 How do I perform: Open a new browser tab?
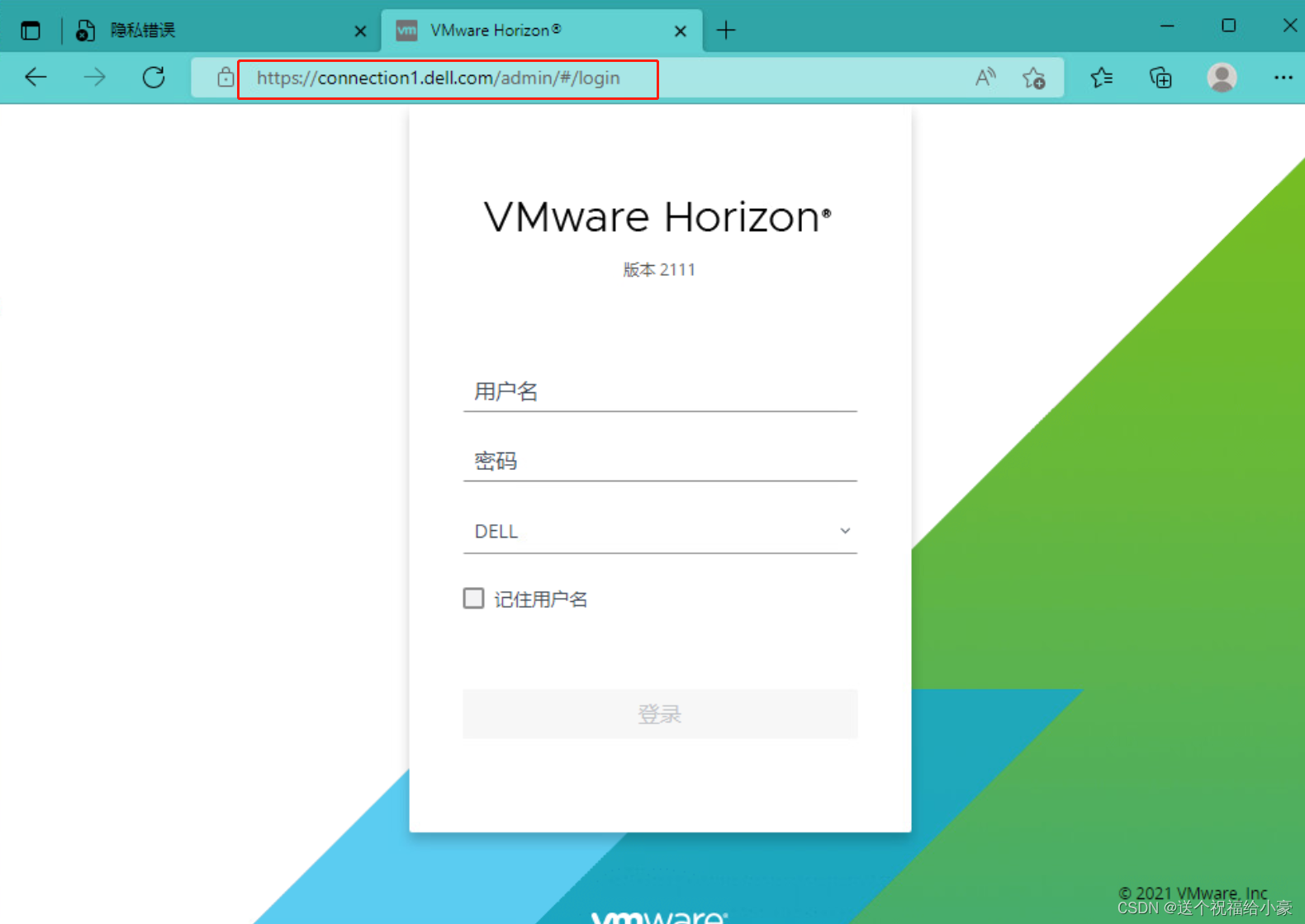tap(726, 31)
